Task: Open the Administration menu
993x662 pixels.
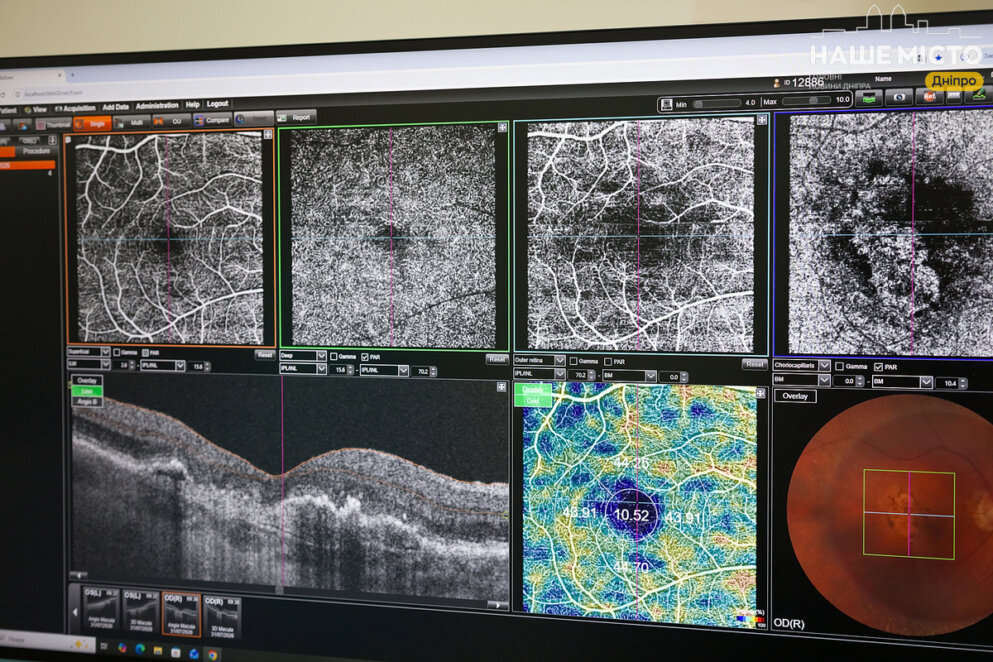Action: (x=157, y=106)
